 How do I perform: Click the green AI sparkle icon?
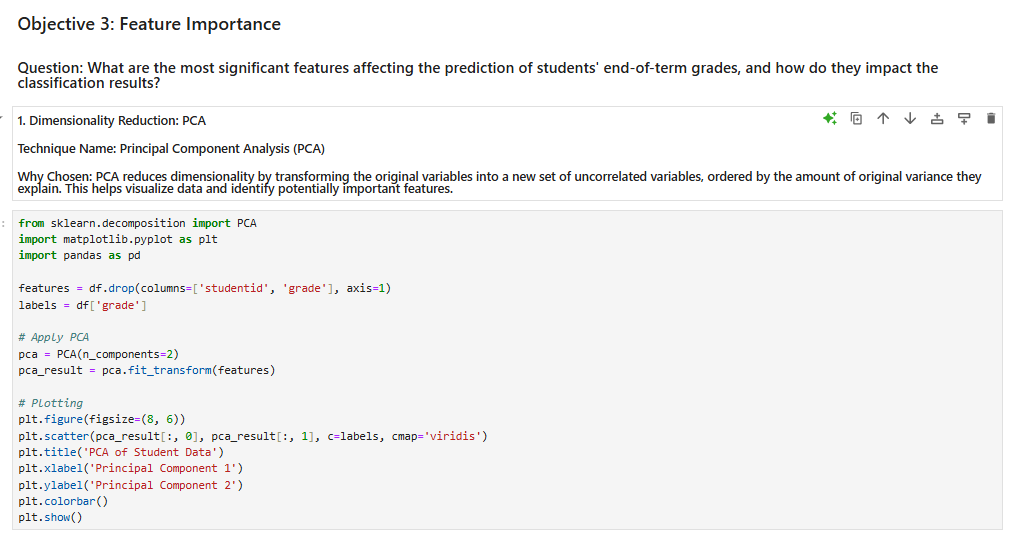[829, 119]
